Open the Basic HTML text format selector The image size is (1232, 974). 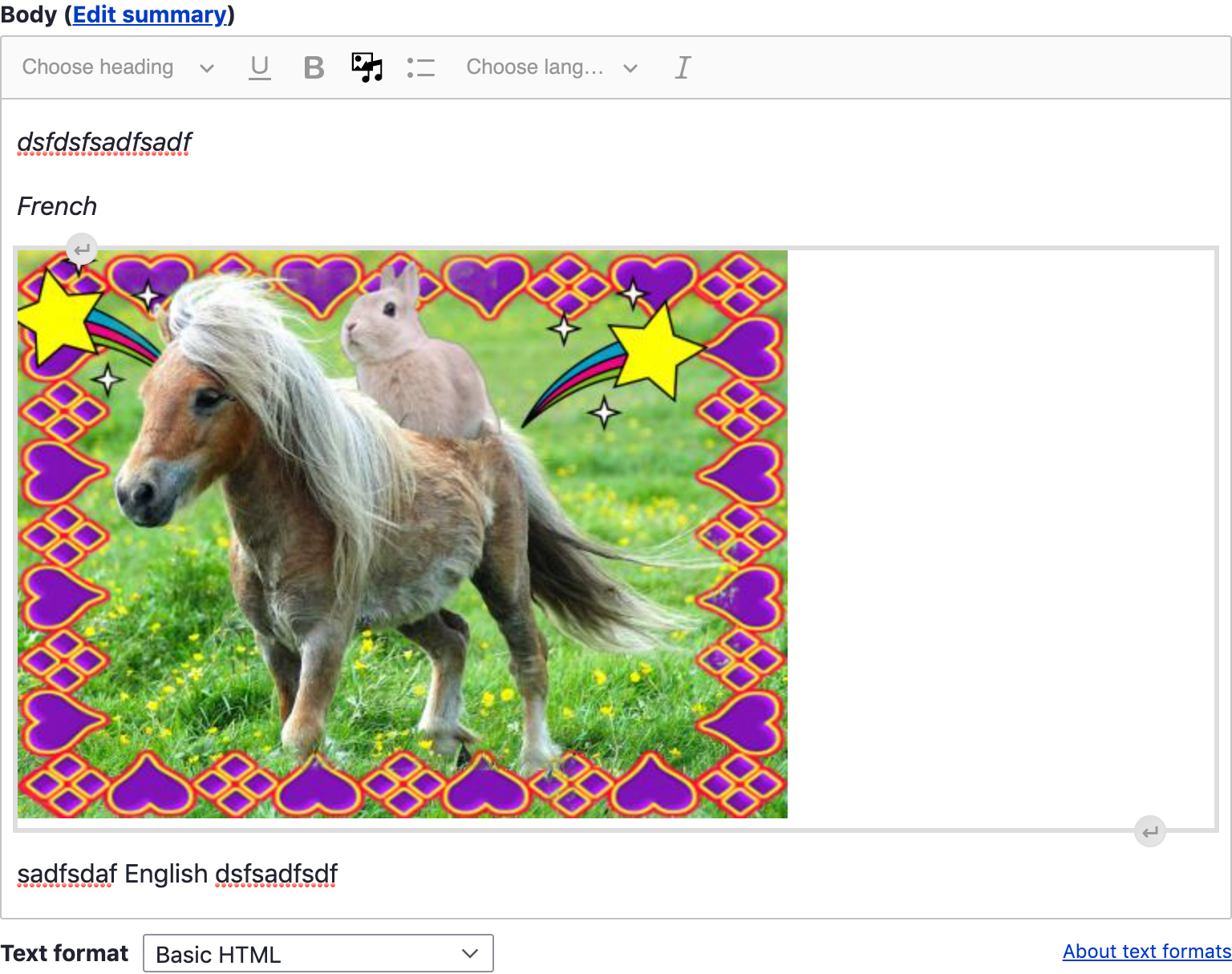pyautogui.click(x=318, y=953)
